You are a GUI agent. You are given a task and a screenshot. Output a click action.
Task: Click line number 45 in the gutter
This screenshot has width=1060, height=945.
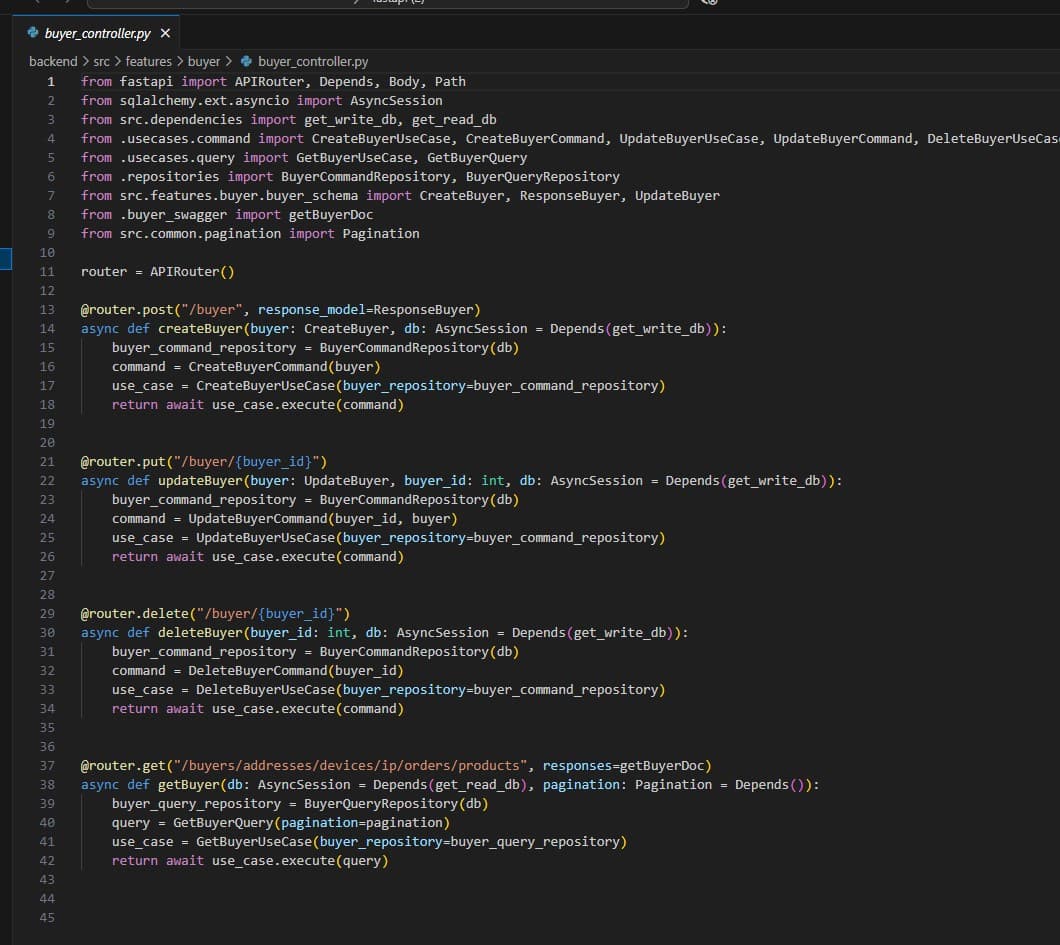pos(47,918)
